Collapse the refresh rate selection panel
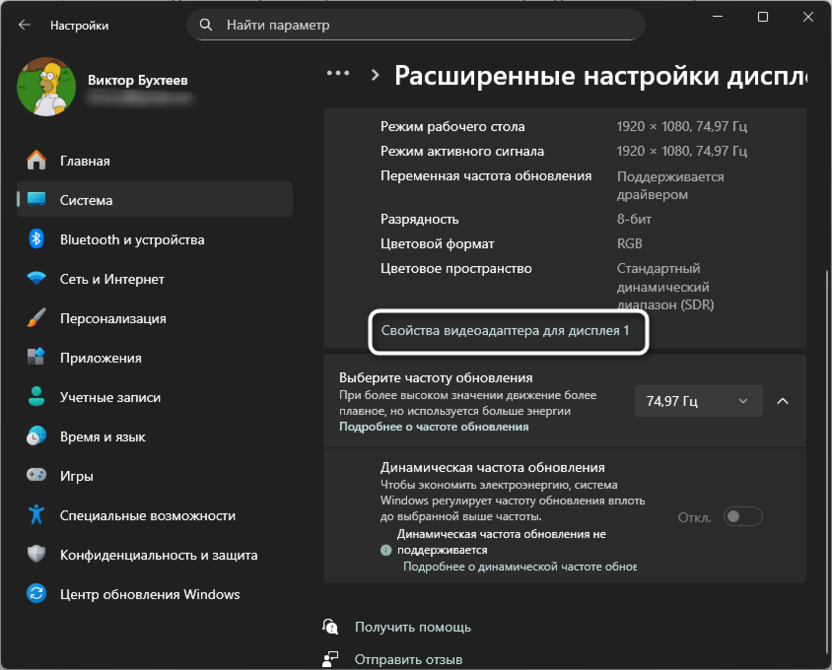832x670 pixels. [x=783, y=401]
